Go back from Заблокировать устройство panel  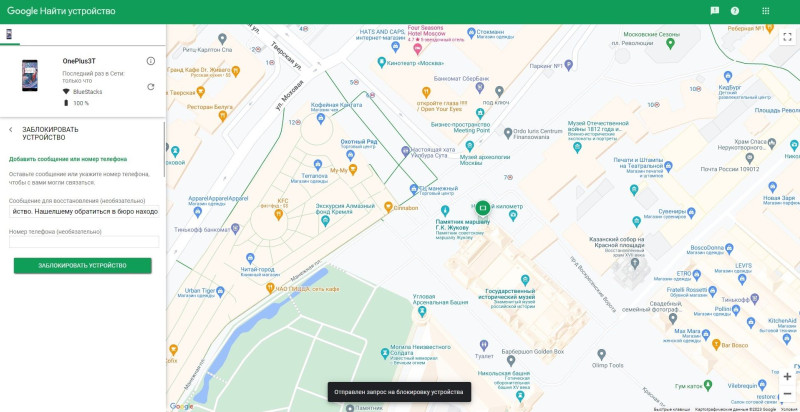click(11, 130)
